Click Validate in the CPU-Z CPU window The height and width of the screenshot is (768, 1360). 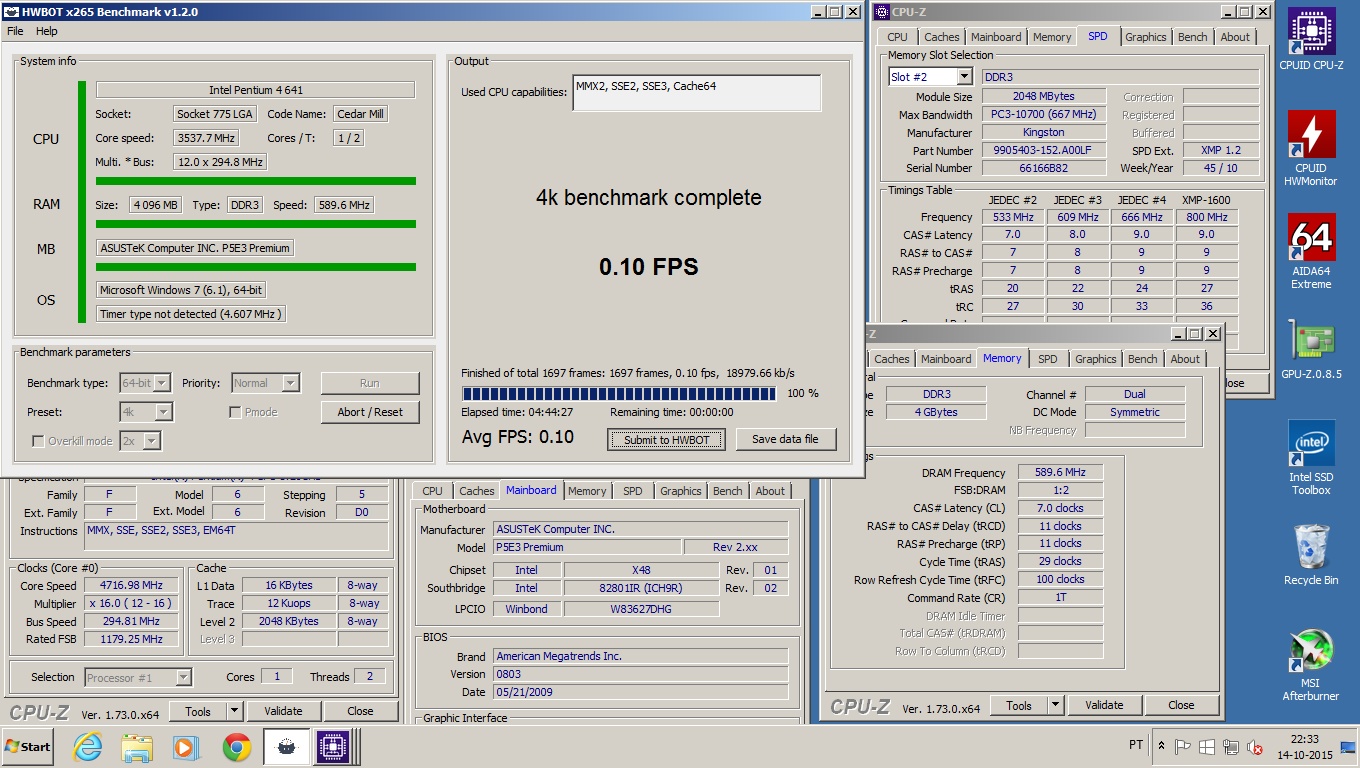coord(283,711)
